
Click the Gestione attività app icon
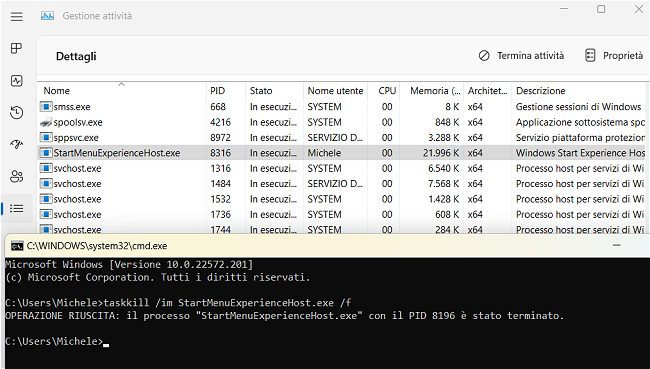(47, 16)
